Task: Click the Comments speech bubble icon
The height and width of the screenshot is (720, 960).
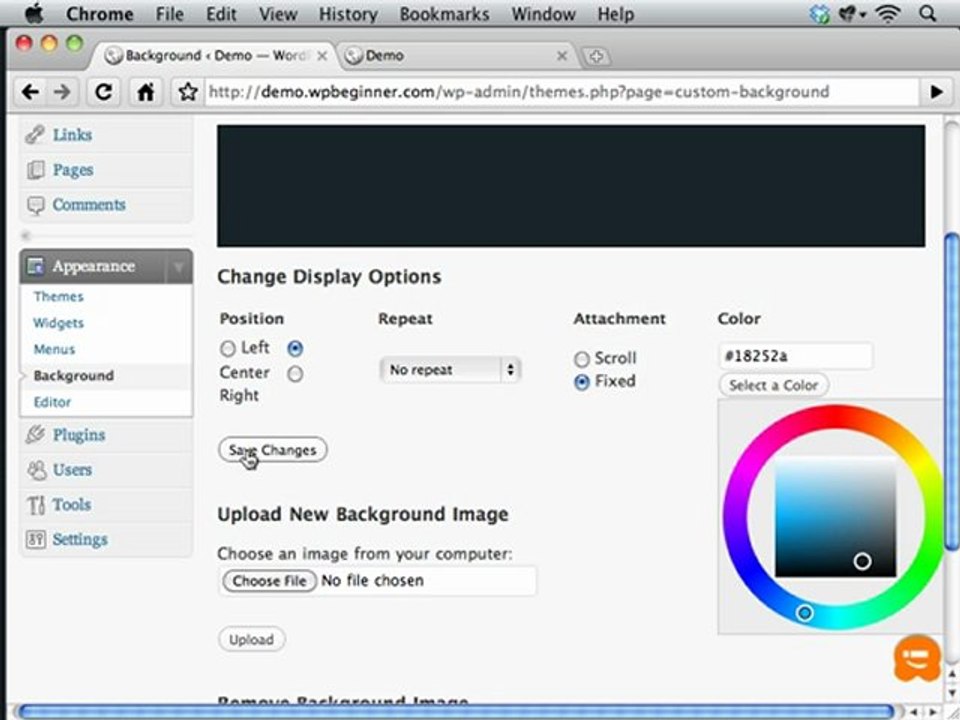Action: click(x=36, y=205)
